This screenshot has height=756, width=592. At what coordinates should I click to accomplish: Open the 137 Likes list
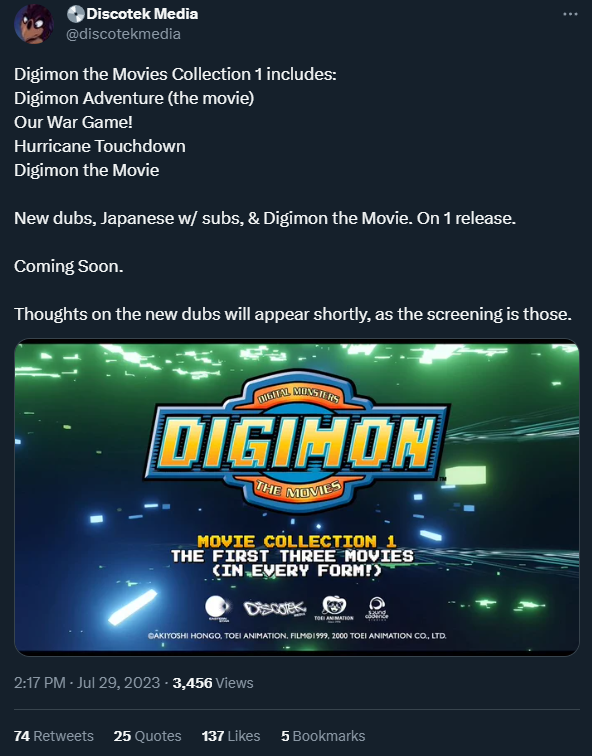(x=231, y=736)
